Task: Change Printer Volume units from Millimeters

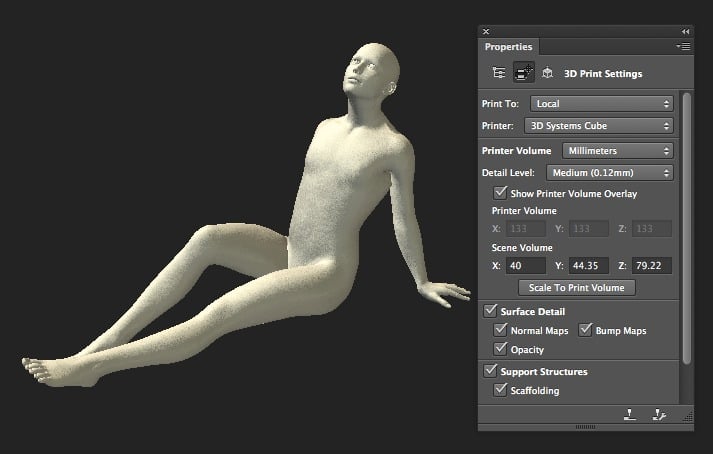Action: click(616, 151)
